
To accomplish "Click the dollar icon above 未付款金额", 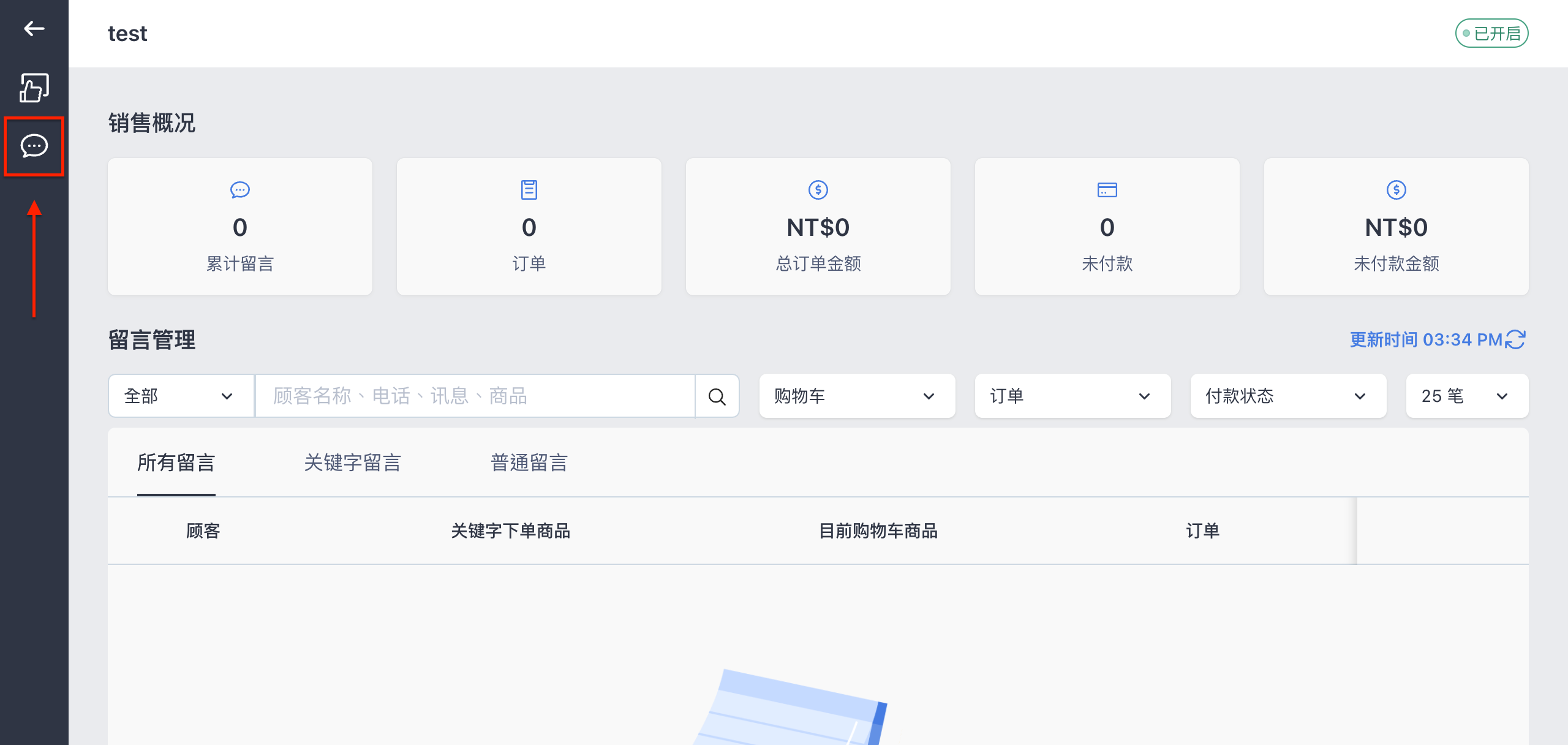I will point(1396,190).
